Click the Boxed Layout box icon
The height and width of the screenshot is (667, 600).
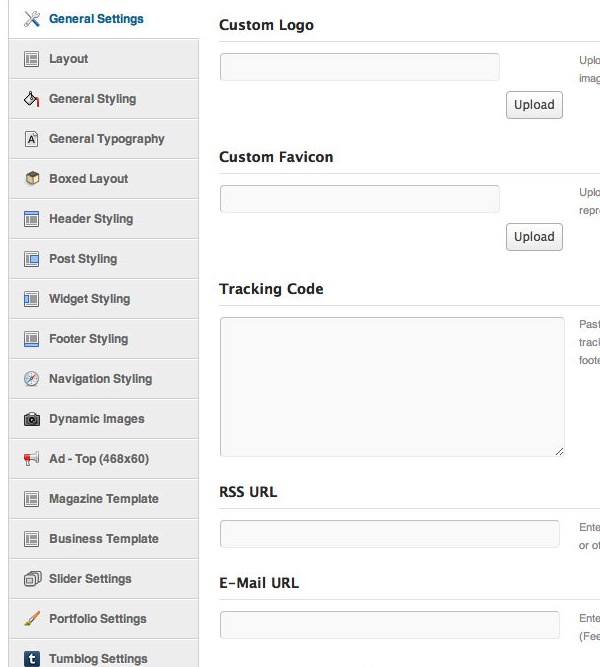click(x=31, y=179)
